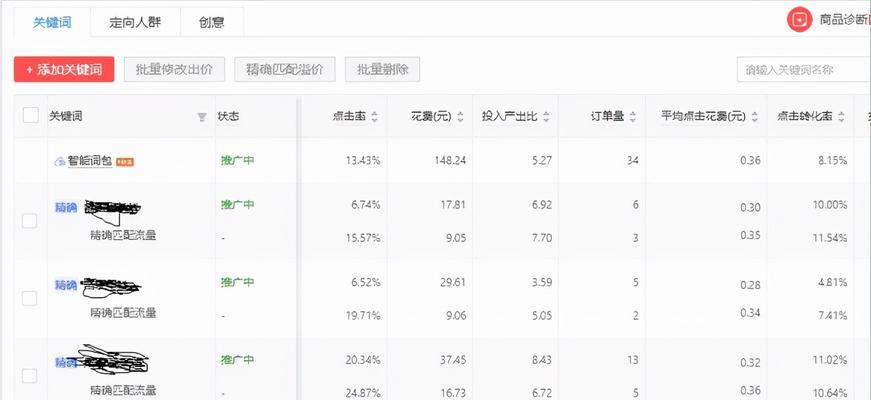Focus the keyword name search field
Screen dimensions: 871x400
coord(804,69)
